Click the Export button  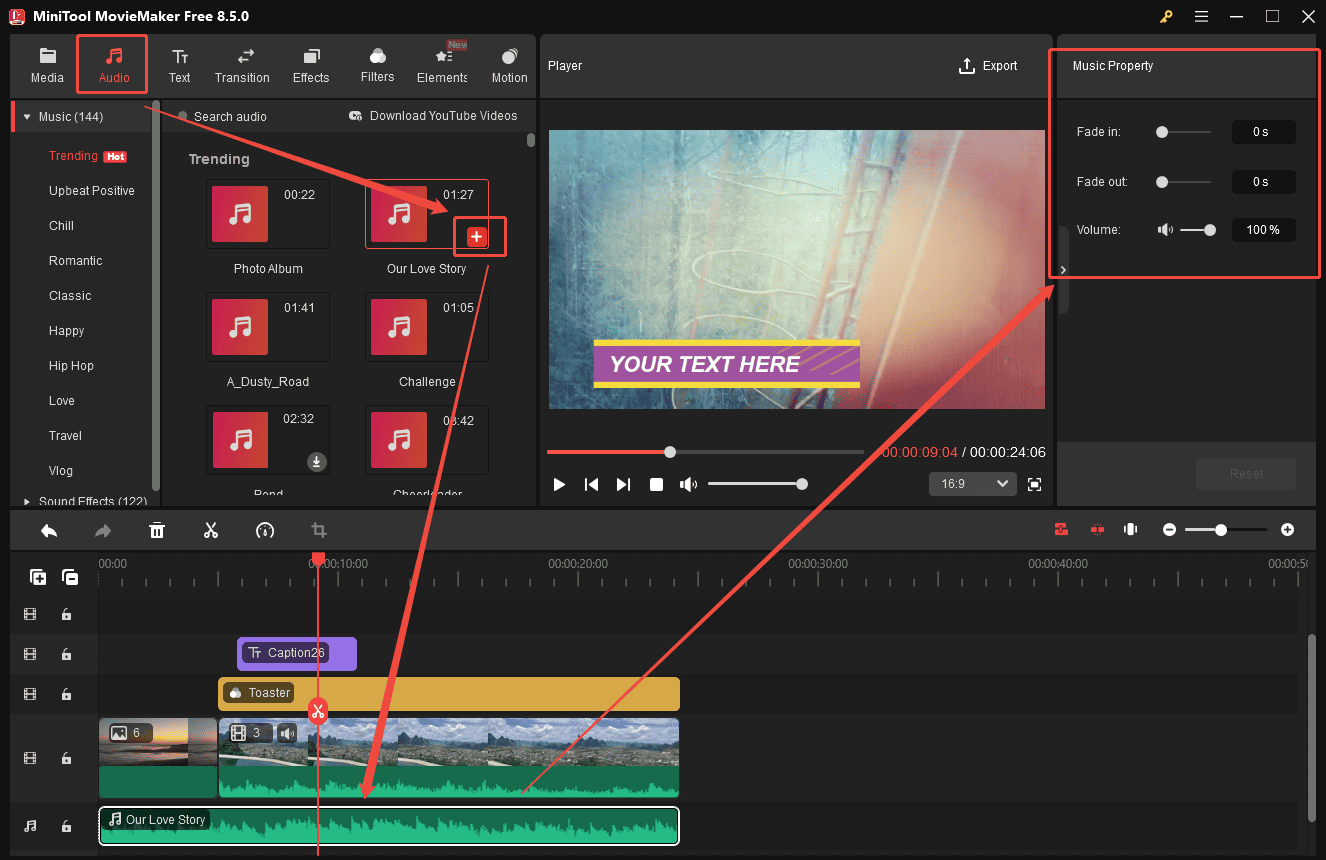(x=988, y=66)
